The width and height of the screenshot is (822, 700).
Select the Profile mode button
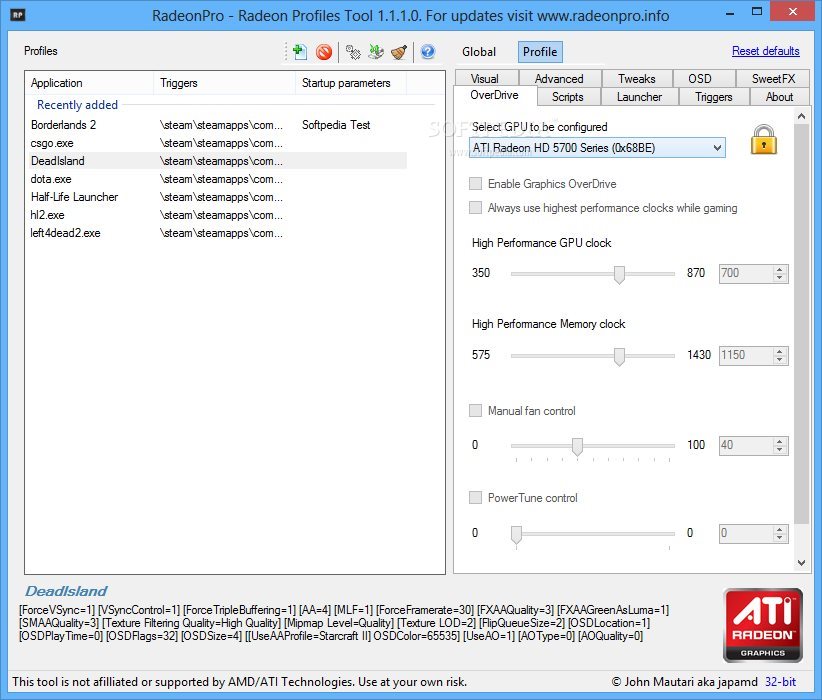pyautogui.click(x=540, y=52)
